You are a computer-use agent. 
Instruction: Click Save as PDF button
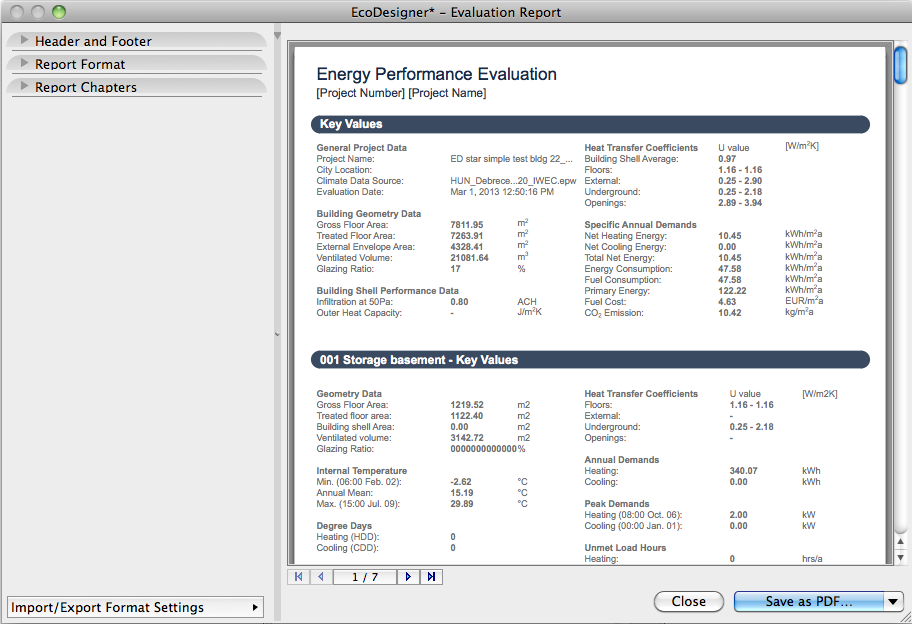[x=809, y=601]
